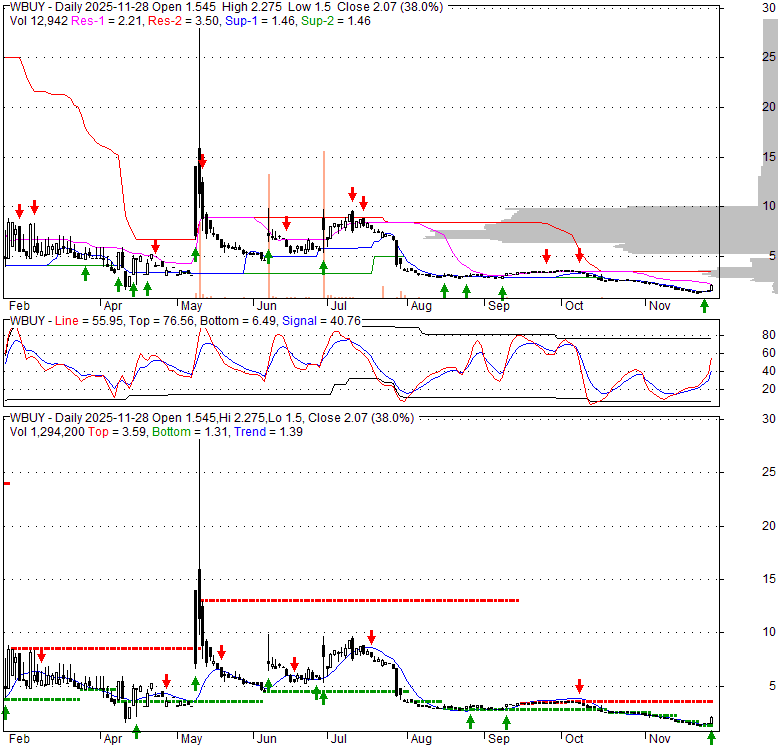The width and height of the screenshot is (780, 745).
Task: Click red sell arrow at May spike, top chart
Action: (x=202, y=159)
